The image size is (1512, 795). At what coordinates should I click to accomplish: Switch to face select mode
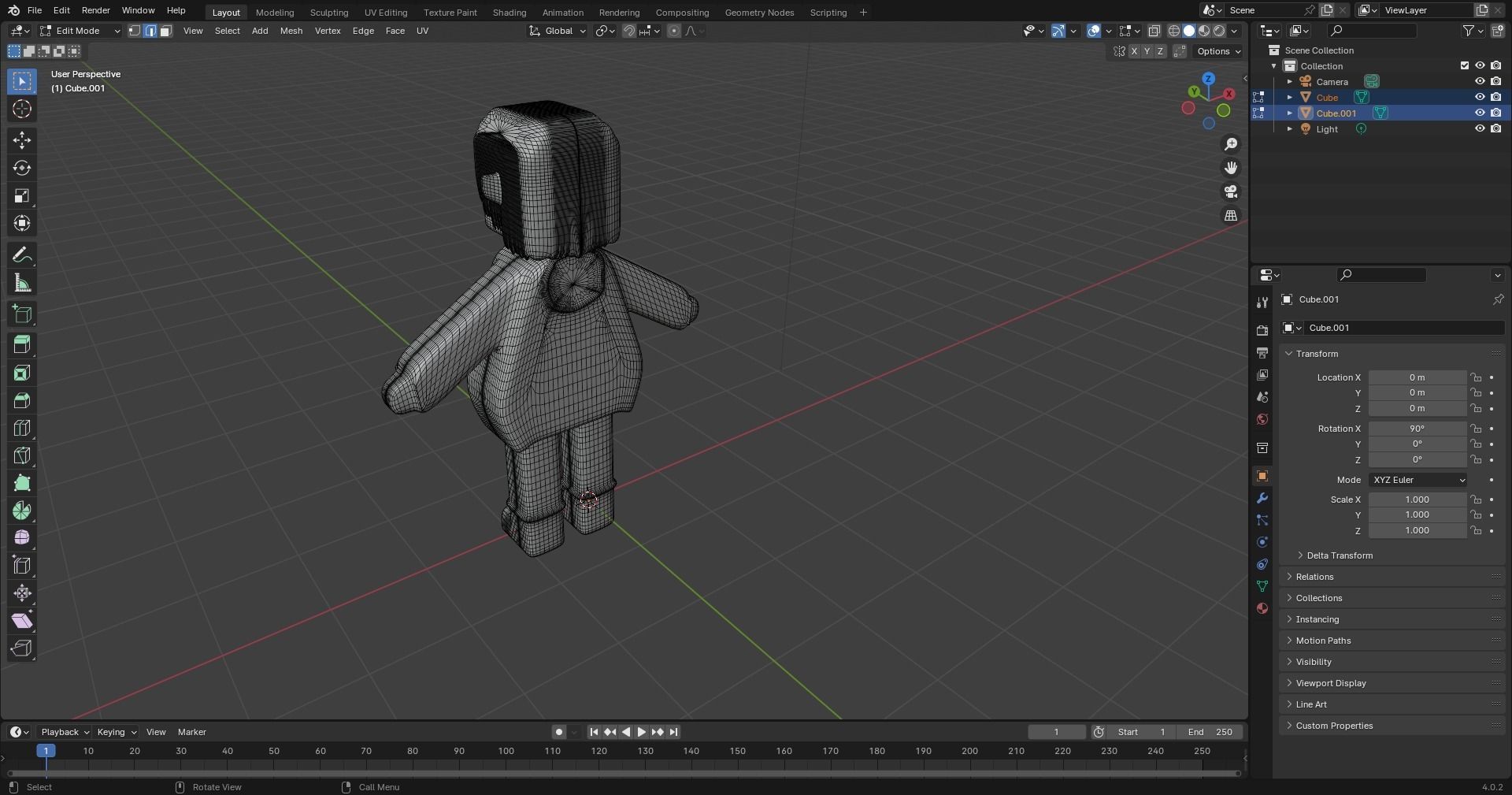coord(166,31)
